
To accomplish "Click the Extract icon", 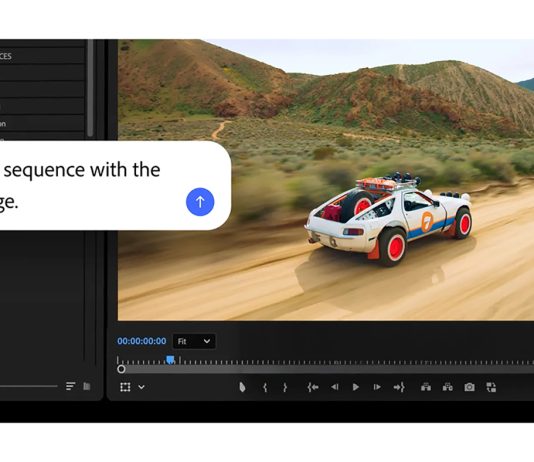I will pyautogui.click(x=447, y=387).
